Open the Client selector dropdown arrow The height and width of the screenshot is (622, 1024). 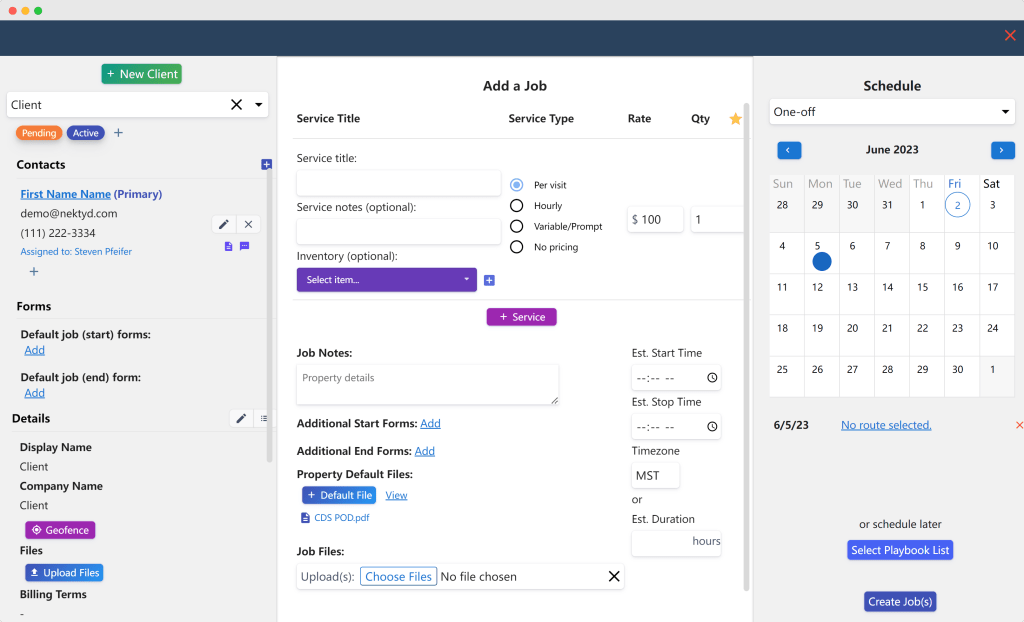[259, 105]
